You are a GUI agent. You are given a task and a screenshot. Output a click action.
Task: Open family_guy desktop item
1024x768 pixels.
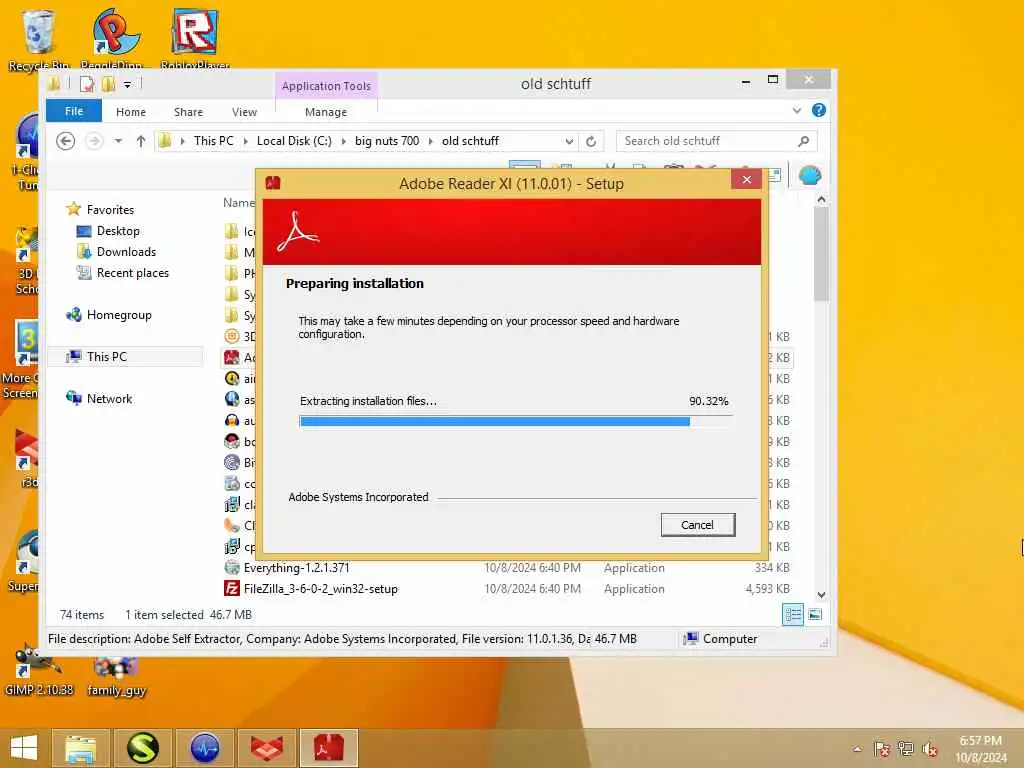[x=116, y=676]
